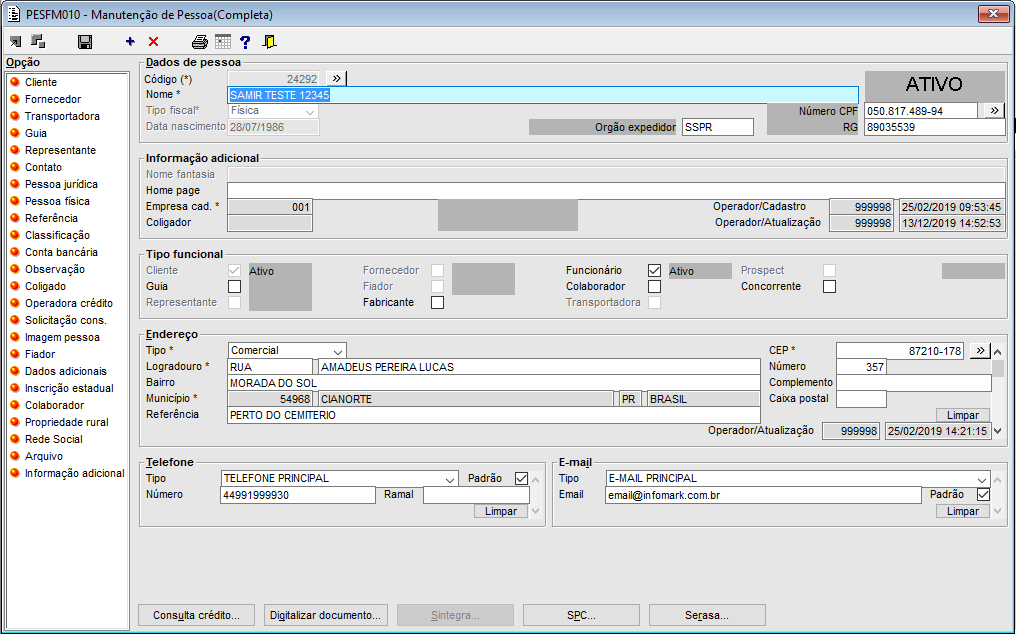Click the Consulta crédito button
Screen dimensions: 1016x634
[197, 615]
